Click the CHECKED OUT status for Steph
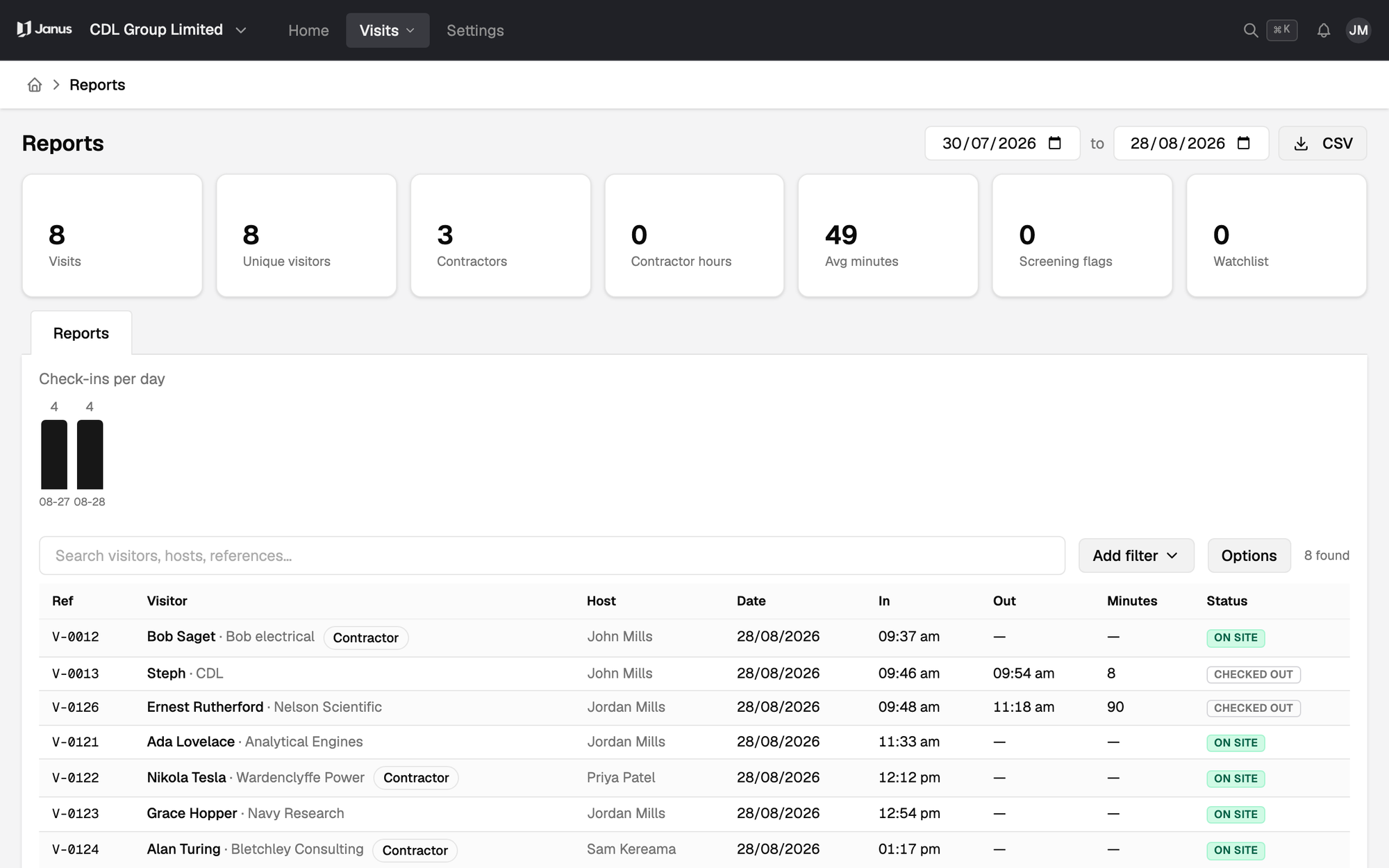 pyautogui.click(x=1253, y=674)
